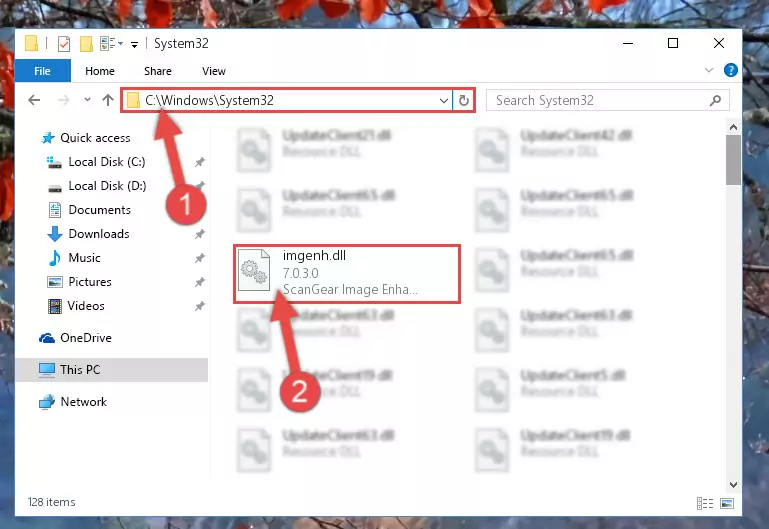
Task: Click the pin icon next to Local Disk (C:)
Action: (x=200, y=162)
